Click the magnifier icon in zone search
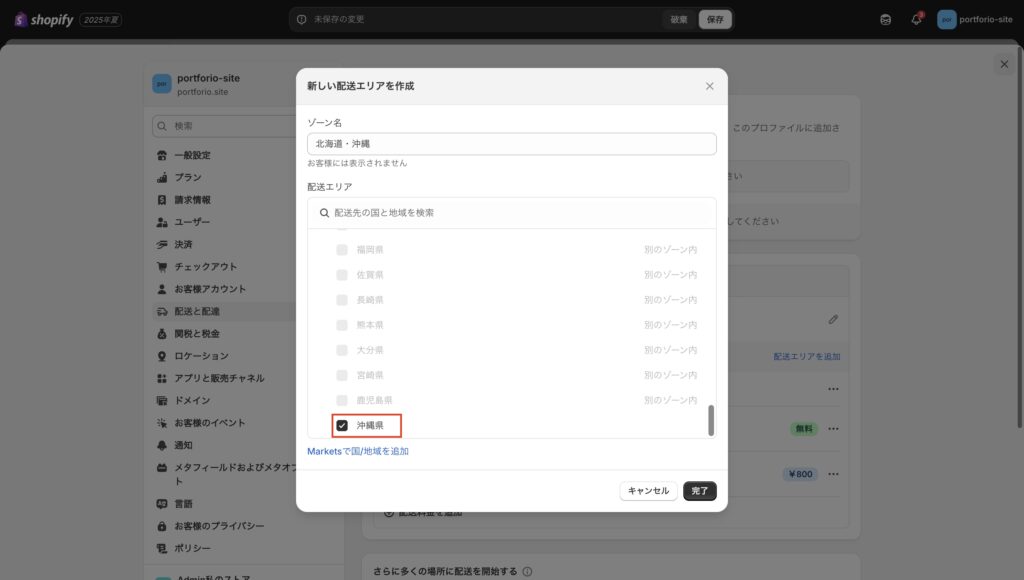The image size is (1024, 580). pos(324,213)
